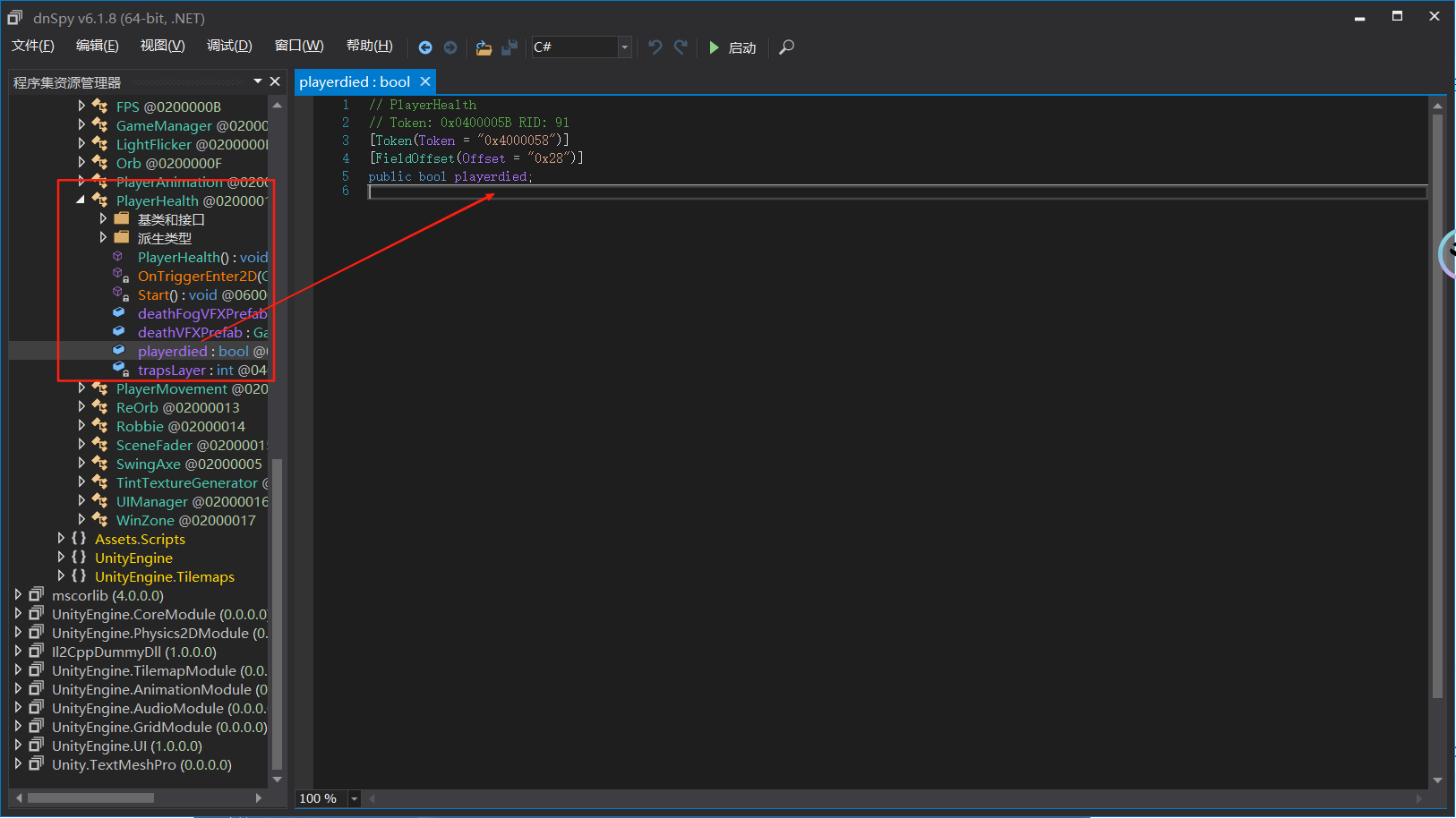Screen dimensions: 1456x818
Task: Click the Save All toolbar icon
Action: [510, 47]
